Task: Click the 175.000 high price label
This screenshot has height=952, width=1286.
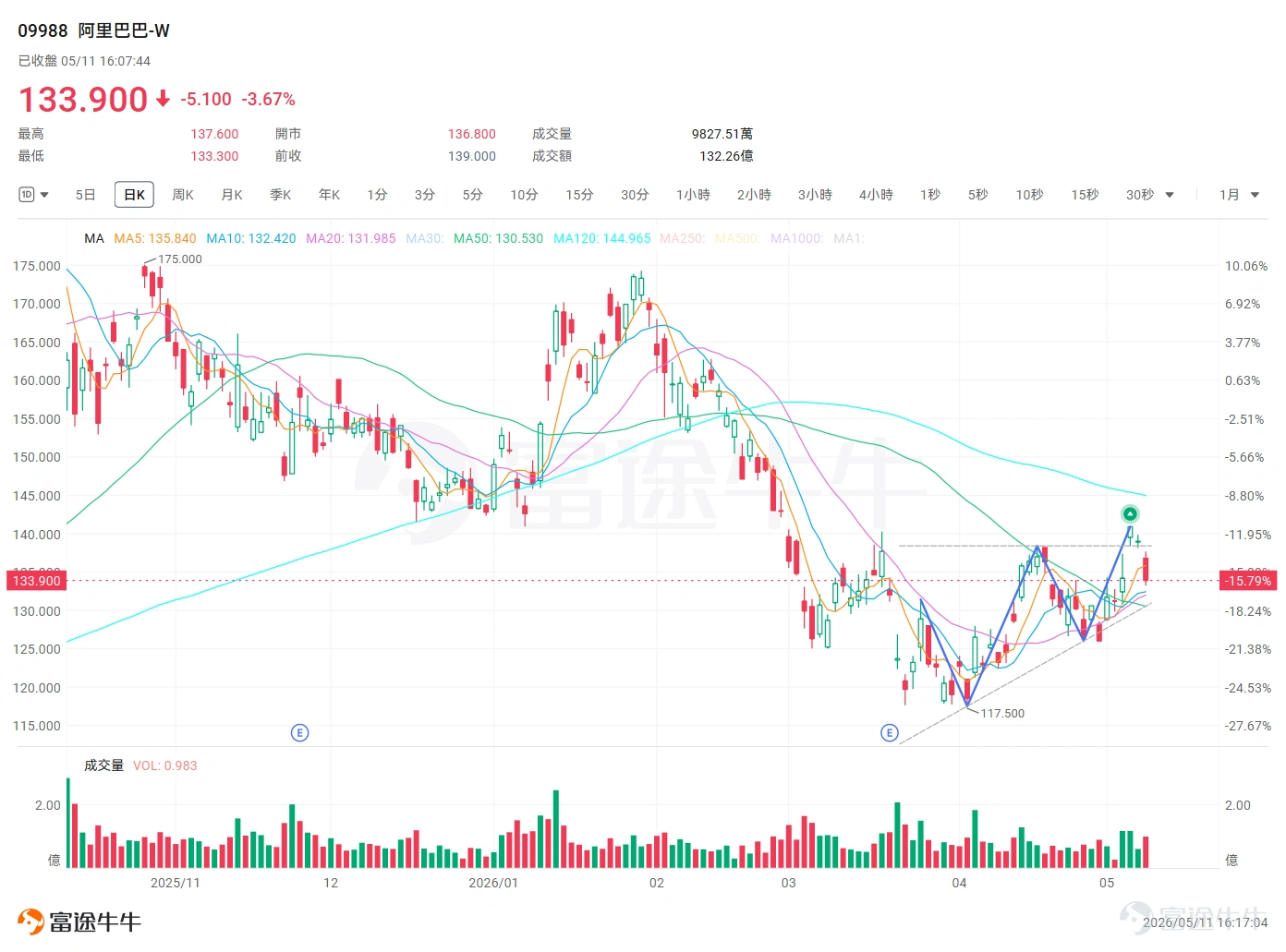Action: tap(180, 259)
